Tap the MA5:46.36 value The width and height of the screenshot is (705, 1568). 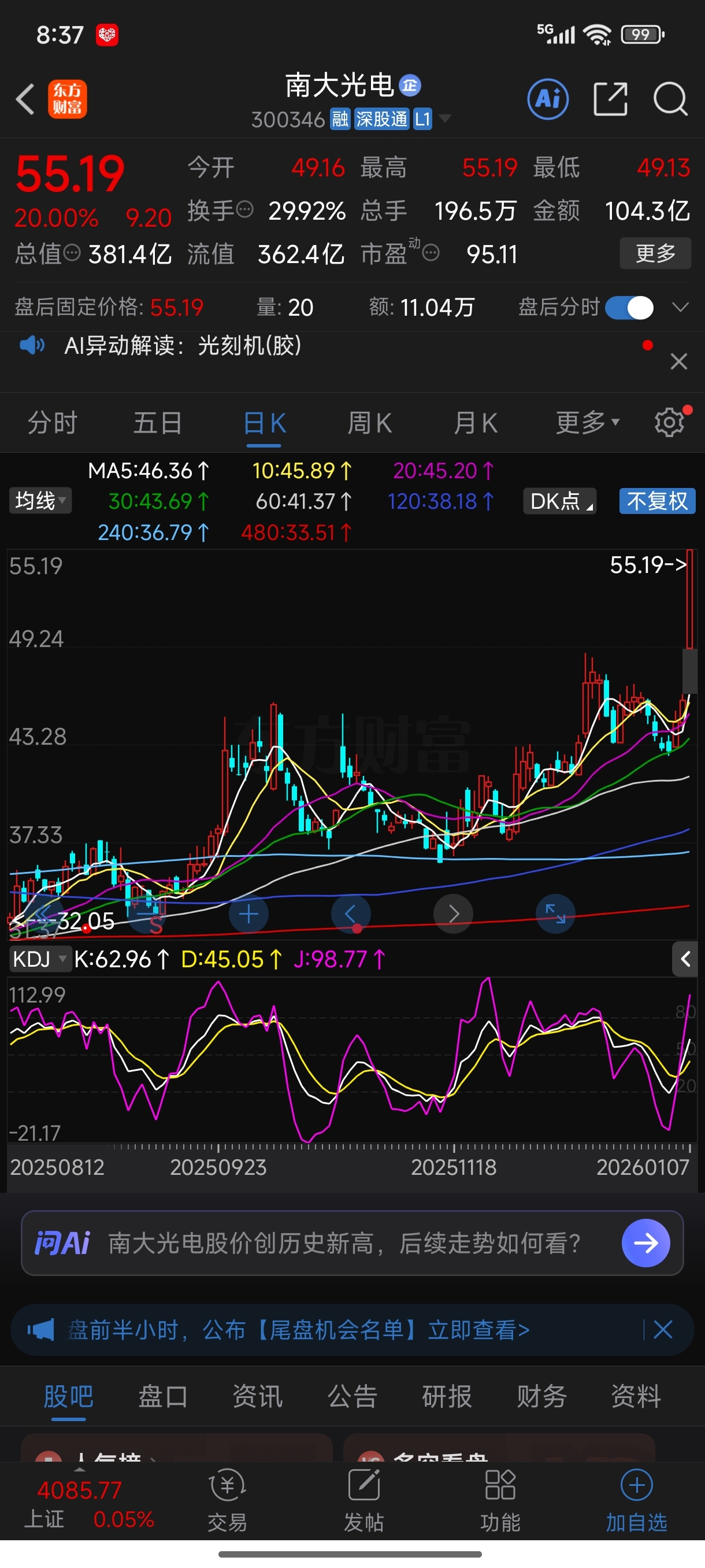(149, 471)
